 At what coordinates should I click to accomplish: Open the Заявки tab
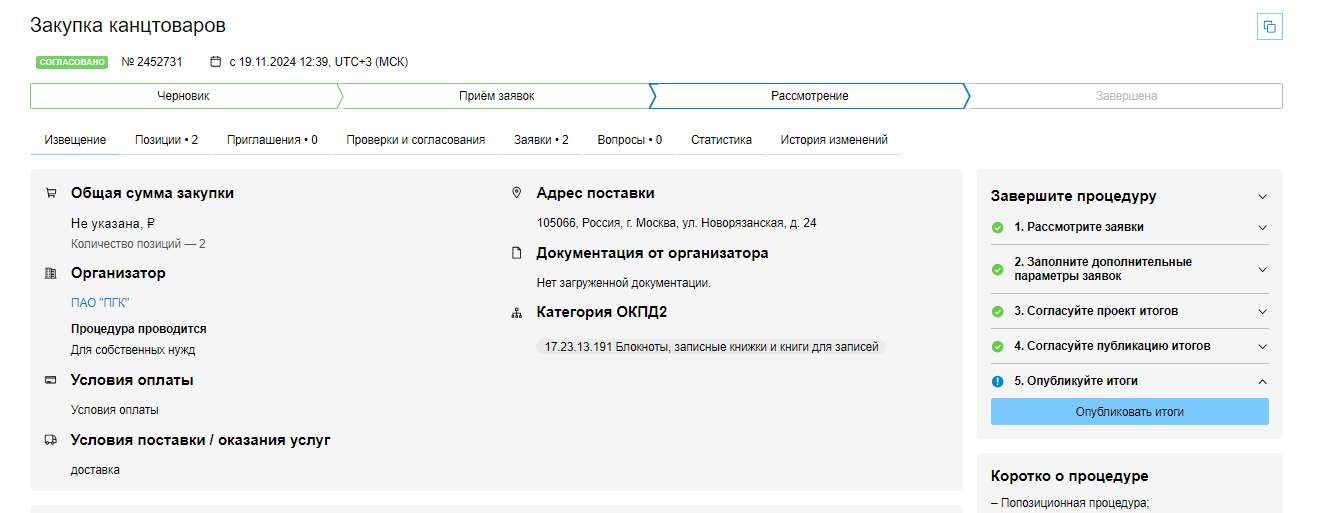click(x=541, y=140)
